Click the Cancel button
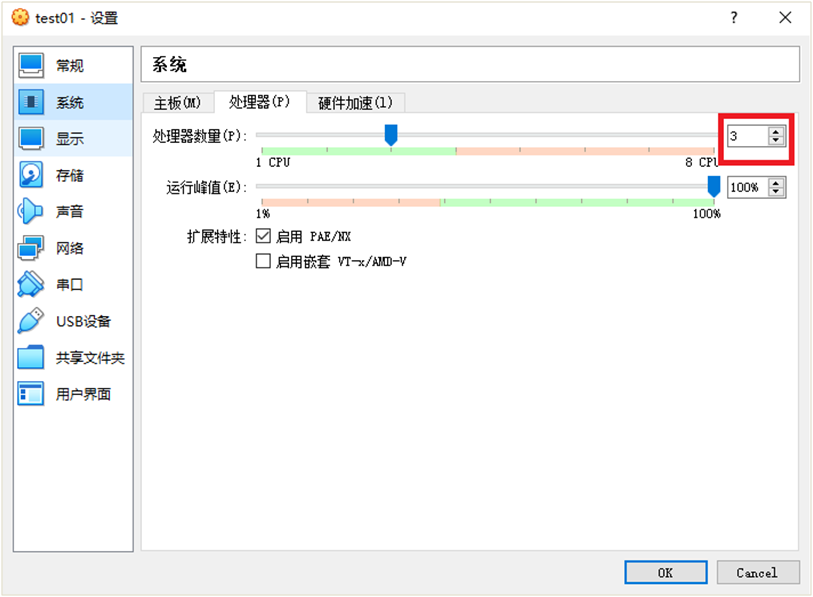Viewport: 813px width, 597px height. 758,572
